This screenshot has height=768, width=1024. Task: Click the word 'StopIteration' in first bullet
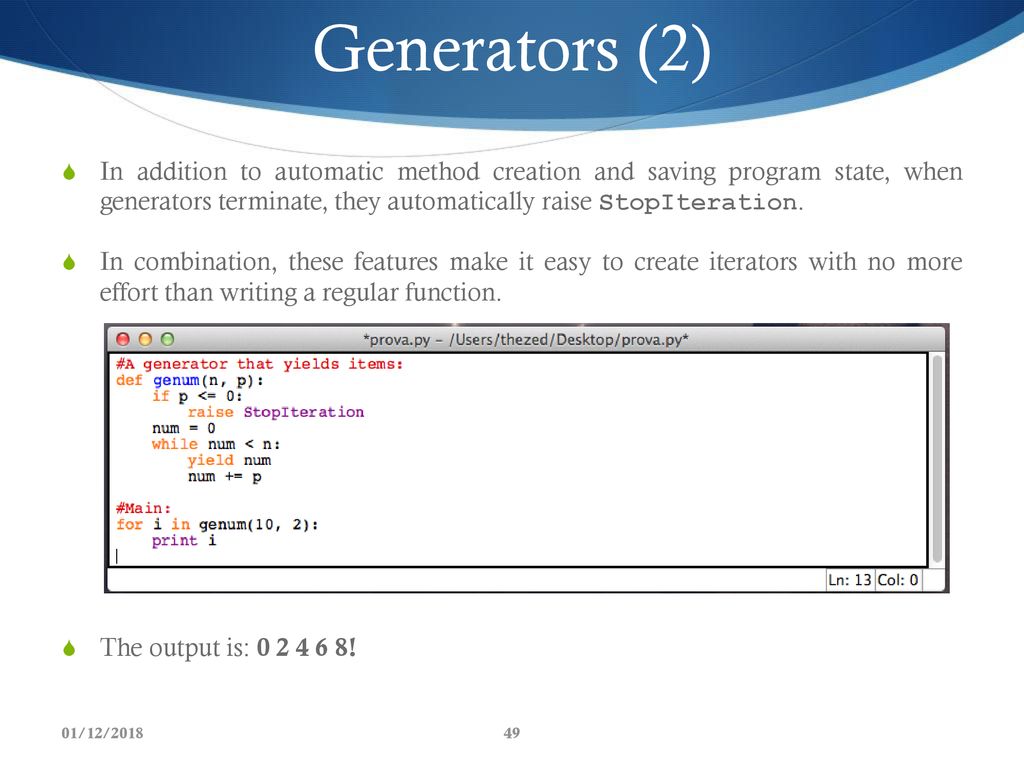point(697,202)
